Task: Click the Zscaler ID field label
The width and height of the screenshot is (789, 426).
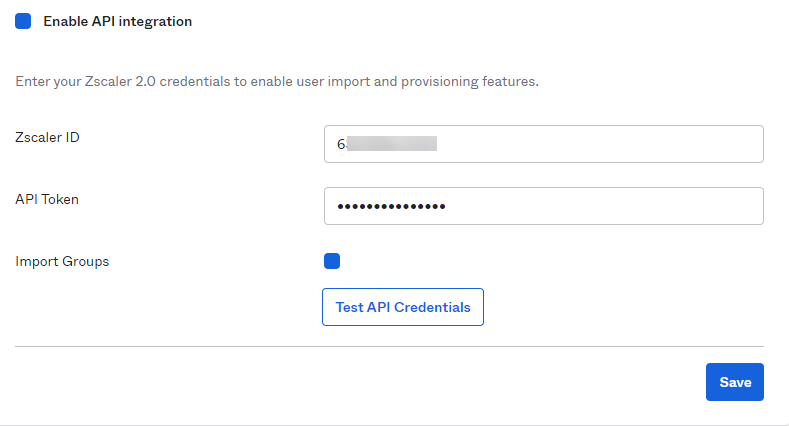Action: (47, 137)
